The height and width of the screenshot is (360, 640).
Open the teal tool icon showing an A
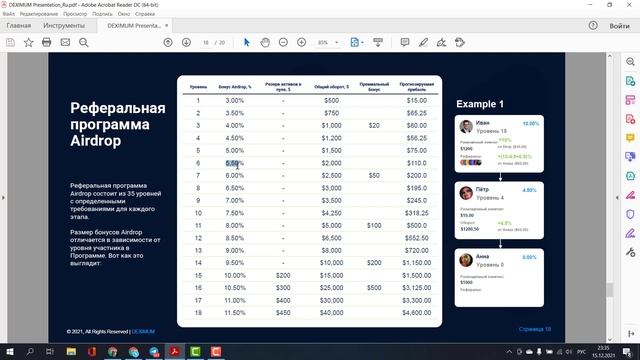click(x=630, y=176)
